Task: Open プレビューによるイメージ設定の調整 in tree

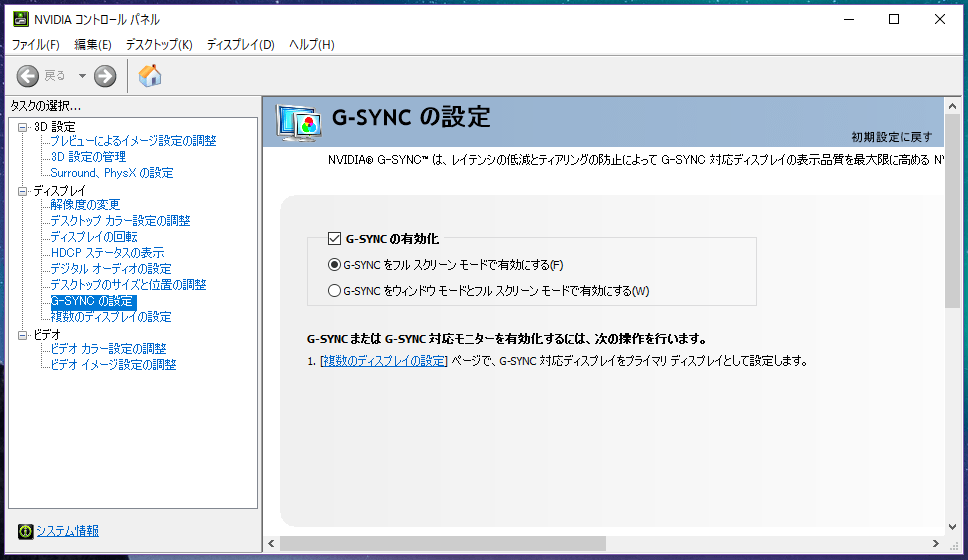Action: (133, 141)
